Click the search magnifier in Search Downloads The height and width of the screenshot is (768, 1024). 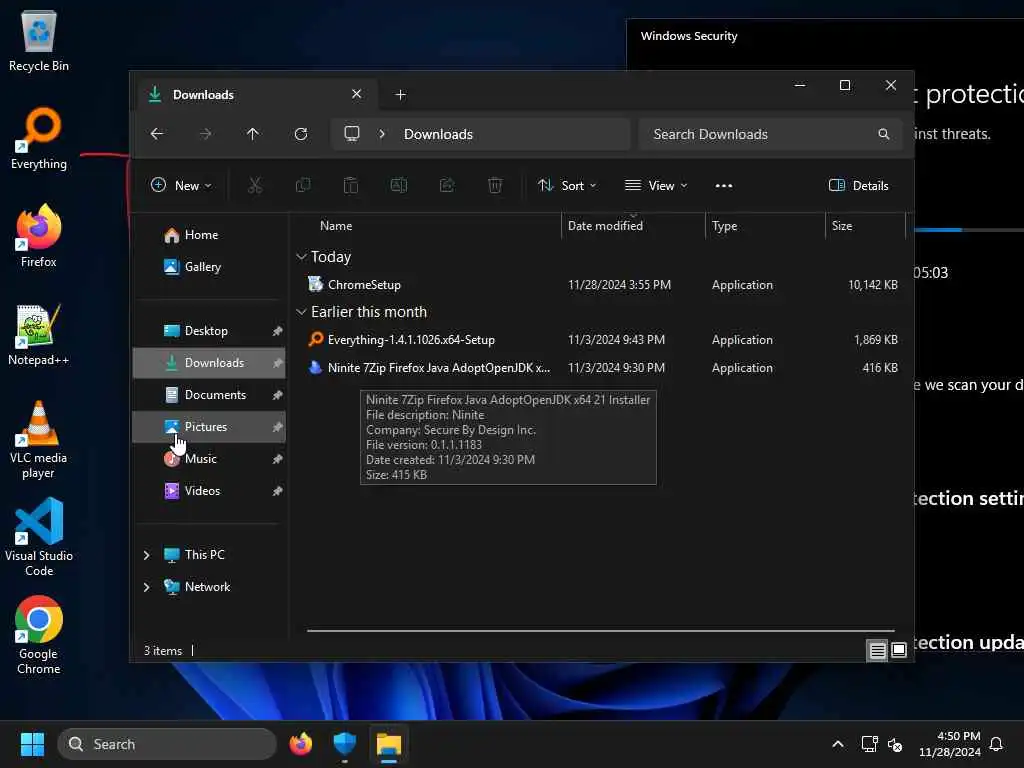(x=884, y=134)
